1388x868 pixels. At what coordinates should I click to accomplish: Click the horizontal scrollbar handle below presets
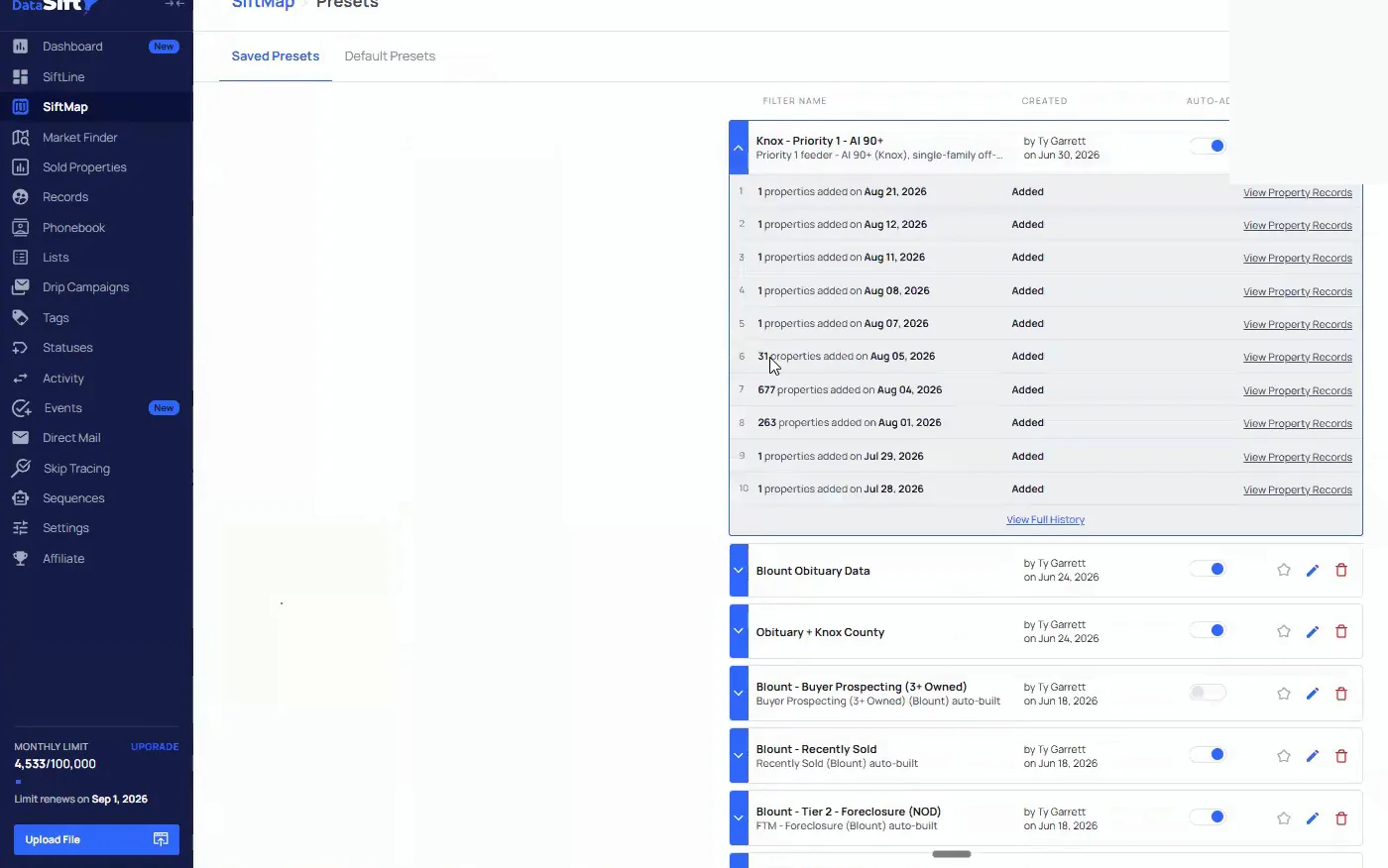(x=952, y=854)
